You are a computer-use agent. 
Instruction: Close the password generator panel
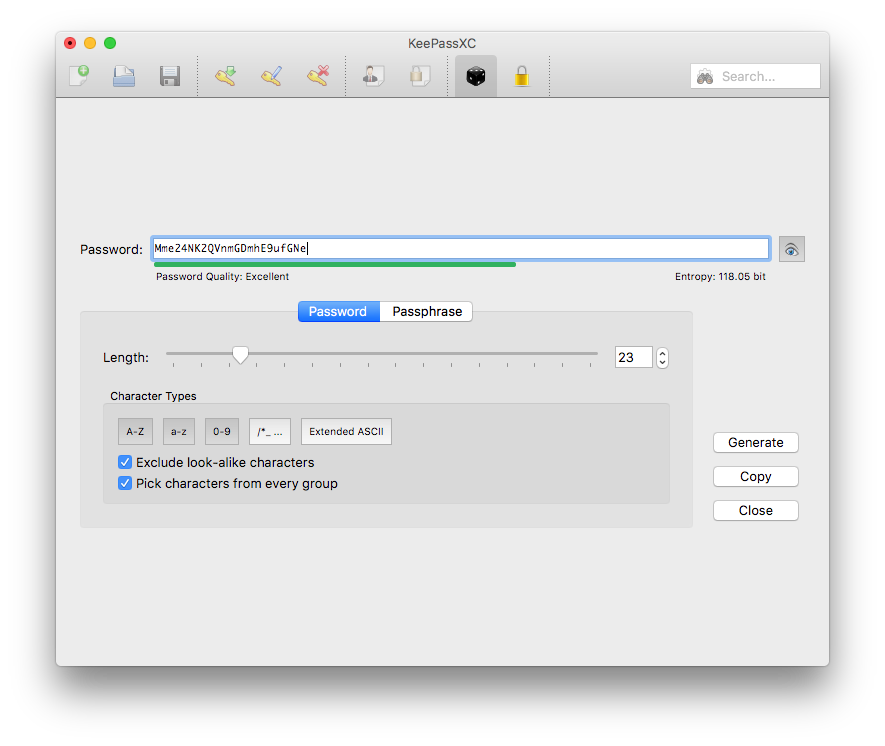pos(756,510)
